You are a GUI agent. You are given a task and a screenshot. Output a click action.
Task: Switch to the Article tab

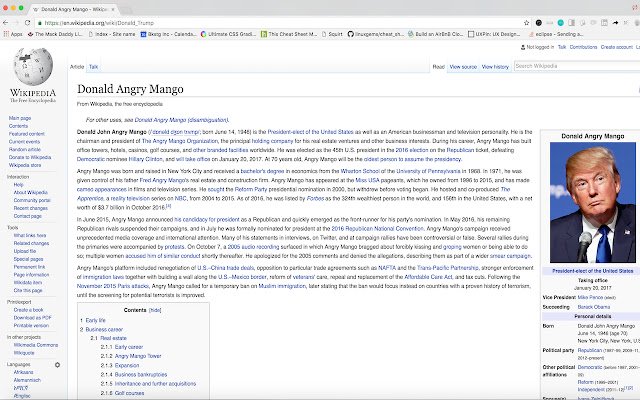[77, 67]
